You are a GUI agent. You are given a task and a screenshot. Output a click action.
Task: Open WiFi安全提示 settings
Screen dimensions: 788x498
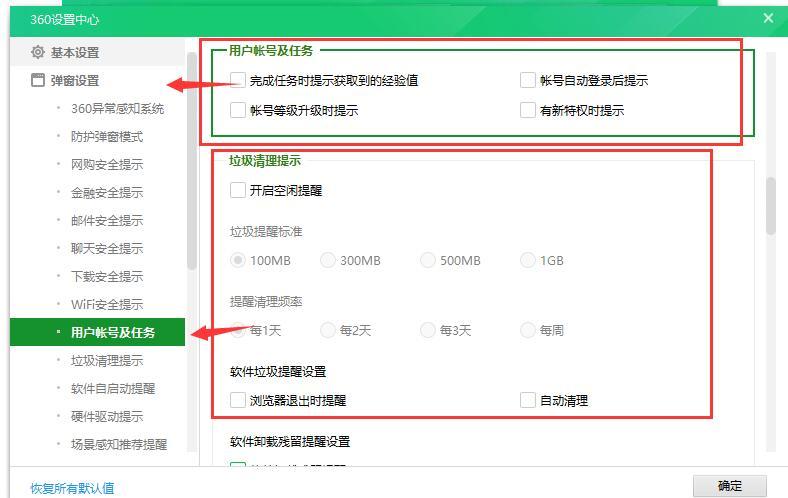point(107,304)
